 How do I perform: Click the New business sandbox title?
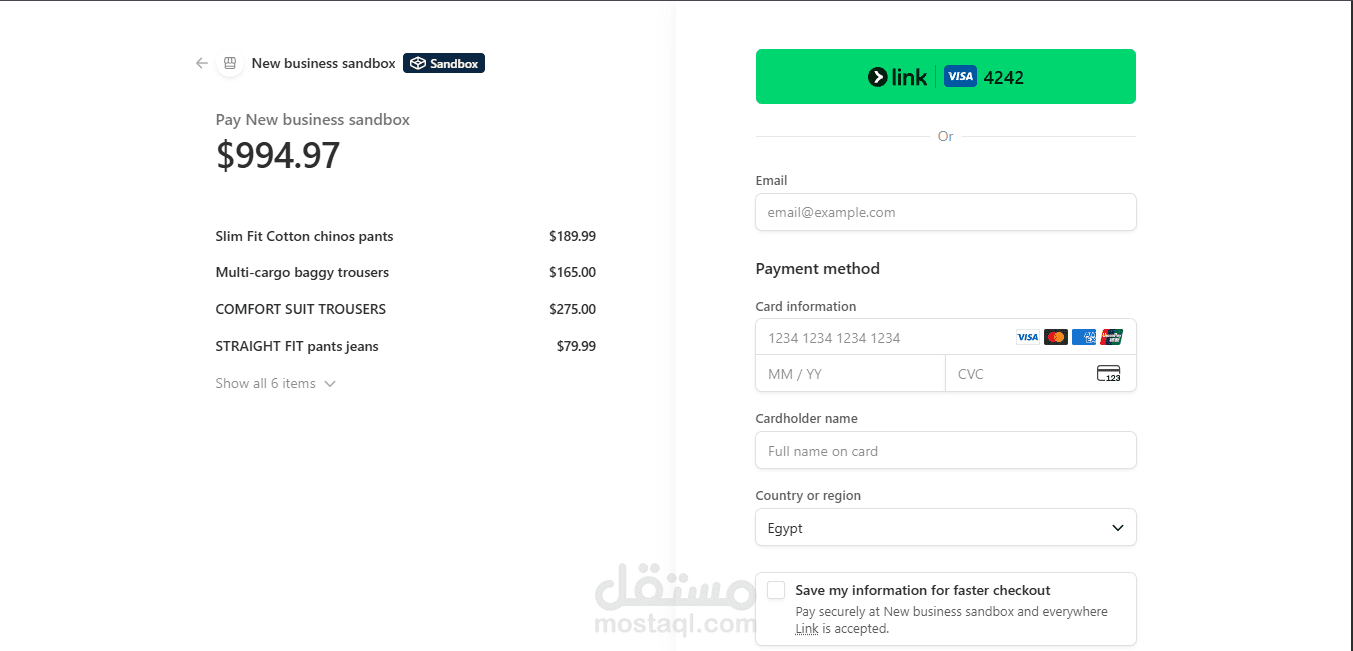point(323,63)
